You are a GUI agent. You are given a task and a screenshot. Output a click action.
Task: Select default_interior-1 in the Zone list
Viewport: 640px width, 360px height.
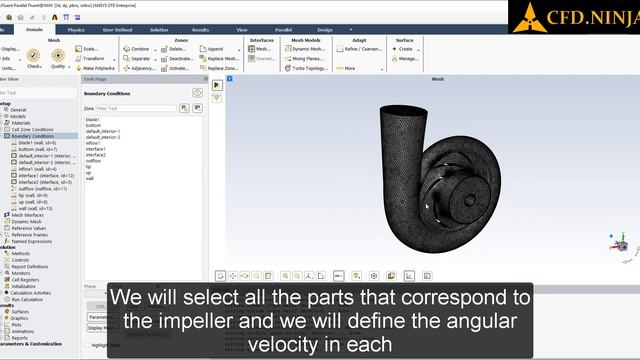[103, 131]
